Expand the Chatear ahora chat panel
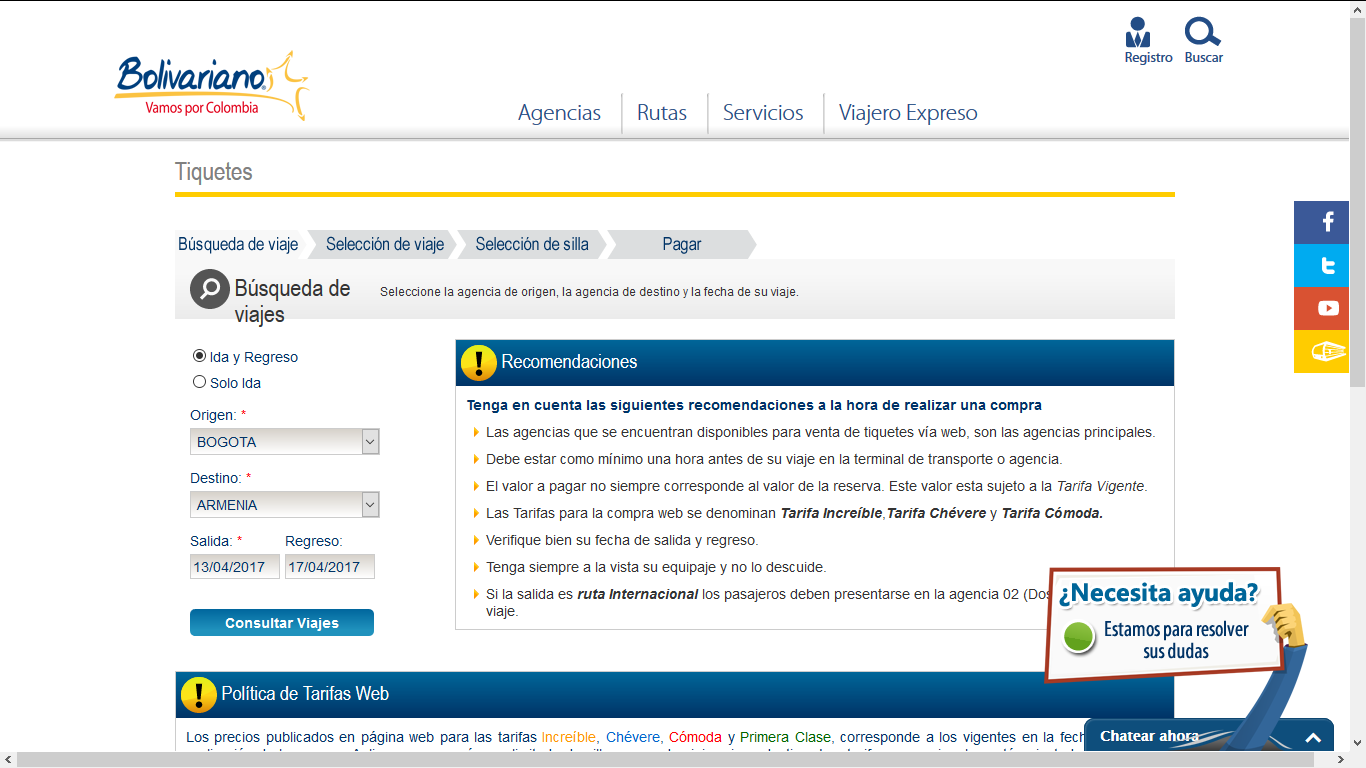This screenshot has width=1366, height=768. pyautogui.click(x=1312, y=738)
